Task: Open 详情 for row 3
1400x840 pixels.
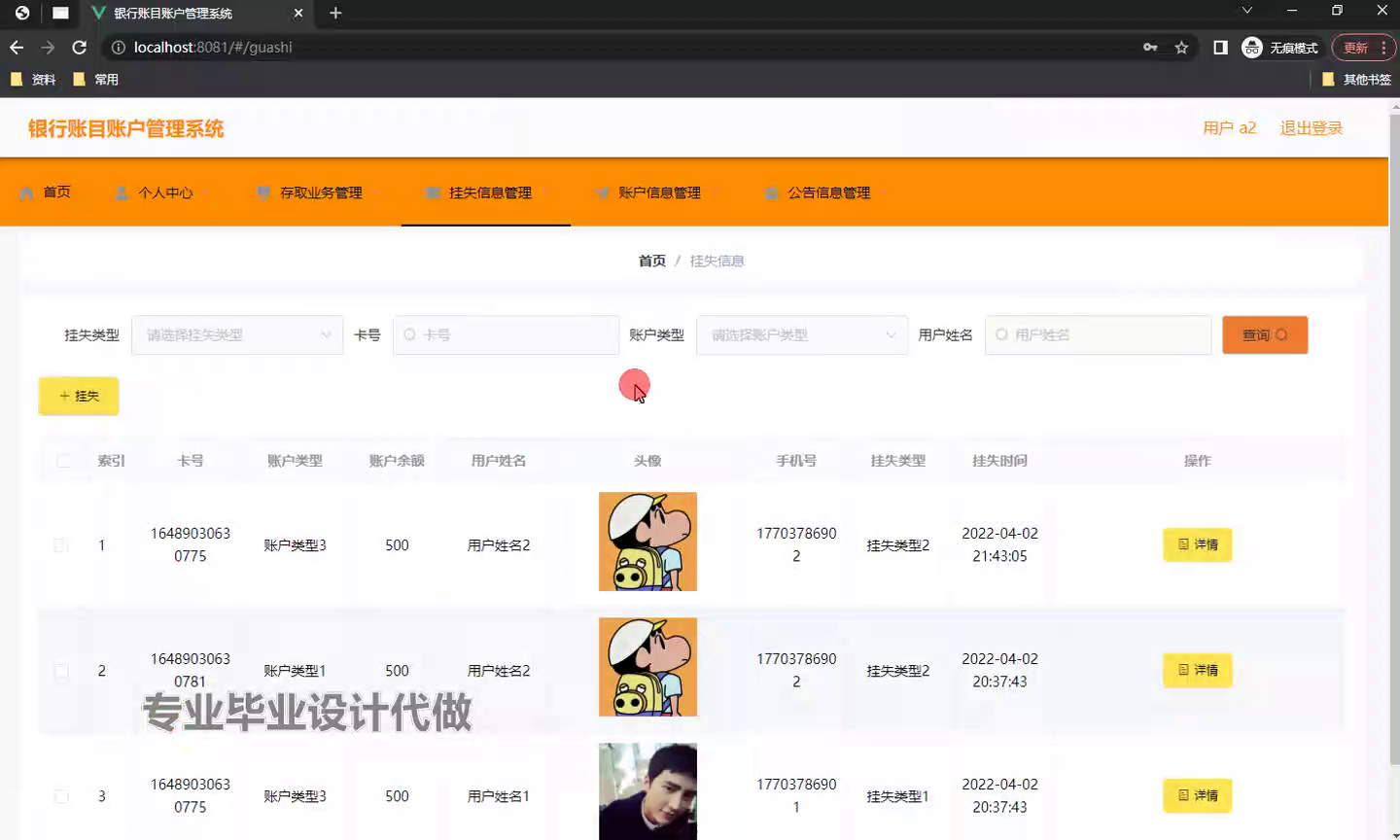Action: [1198, 795]
